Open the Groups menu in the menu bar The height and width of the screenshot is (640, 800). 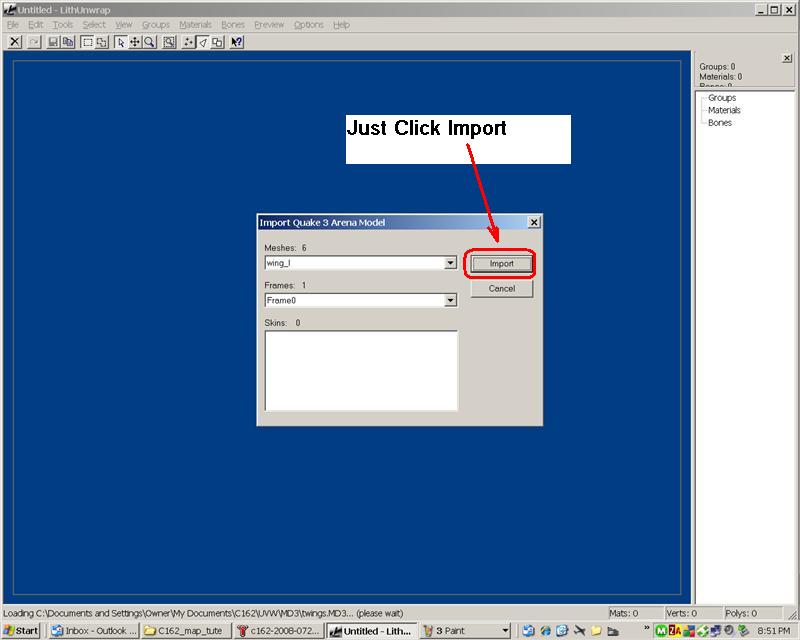tap(156, 24)
